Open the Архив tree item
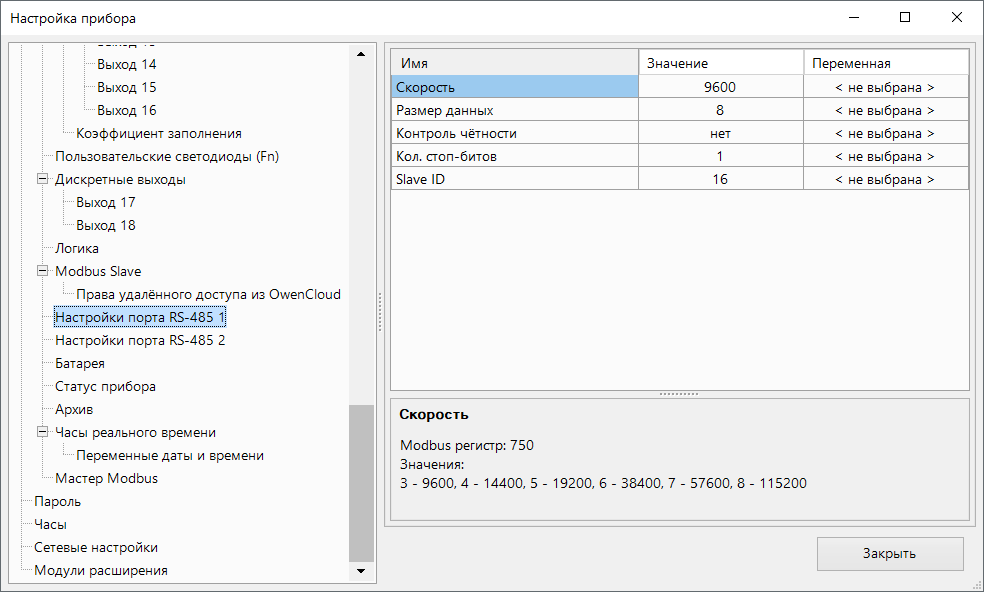 point(74,409)
